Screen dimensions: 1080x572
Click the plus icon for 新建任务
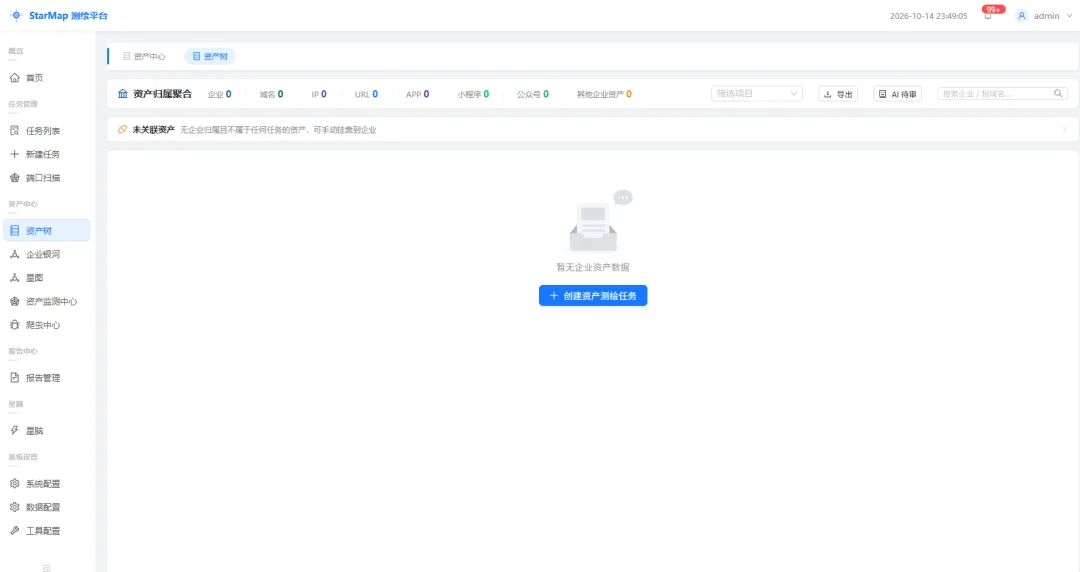[14, 154]
